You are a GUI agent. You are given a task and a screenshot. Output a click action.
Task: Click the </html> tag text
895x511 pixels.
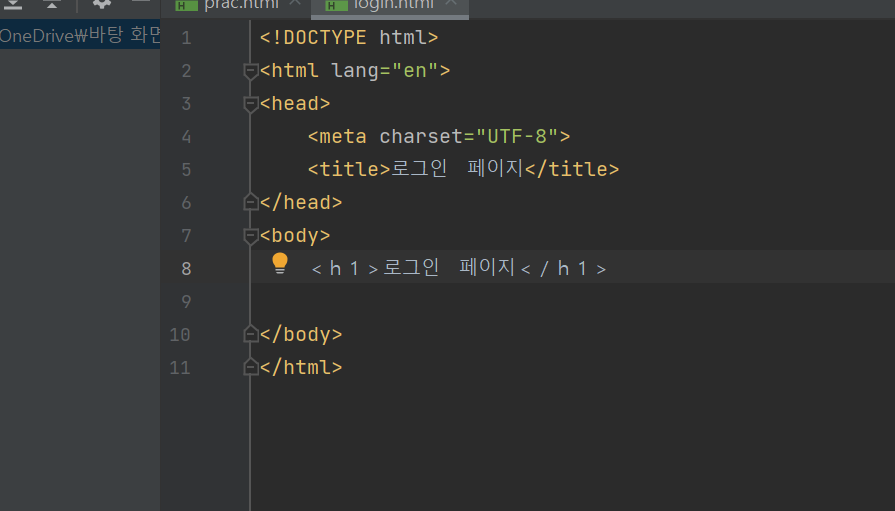point(301,368)
